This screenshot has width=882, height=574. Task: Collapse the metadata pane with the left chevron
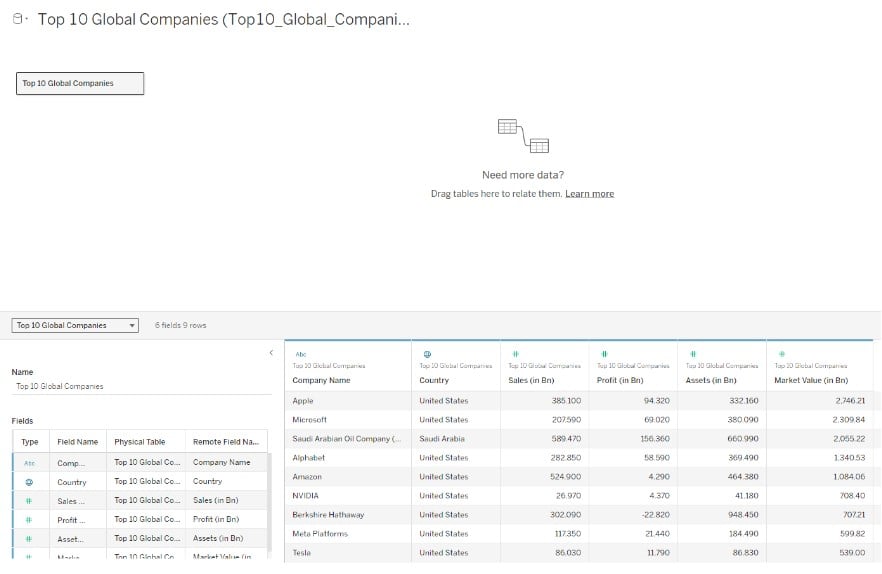pyautogui.click(x=271, y=353)
